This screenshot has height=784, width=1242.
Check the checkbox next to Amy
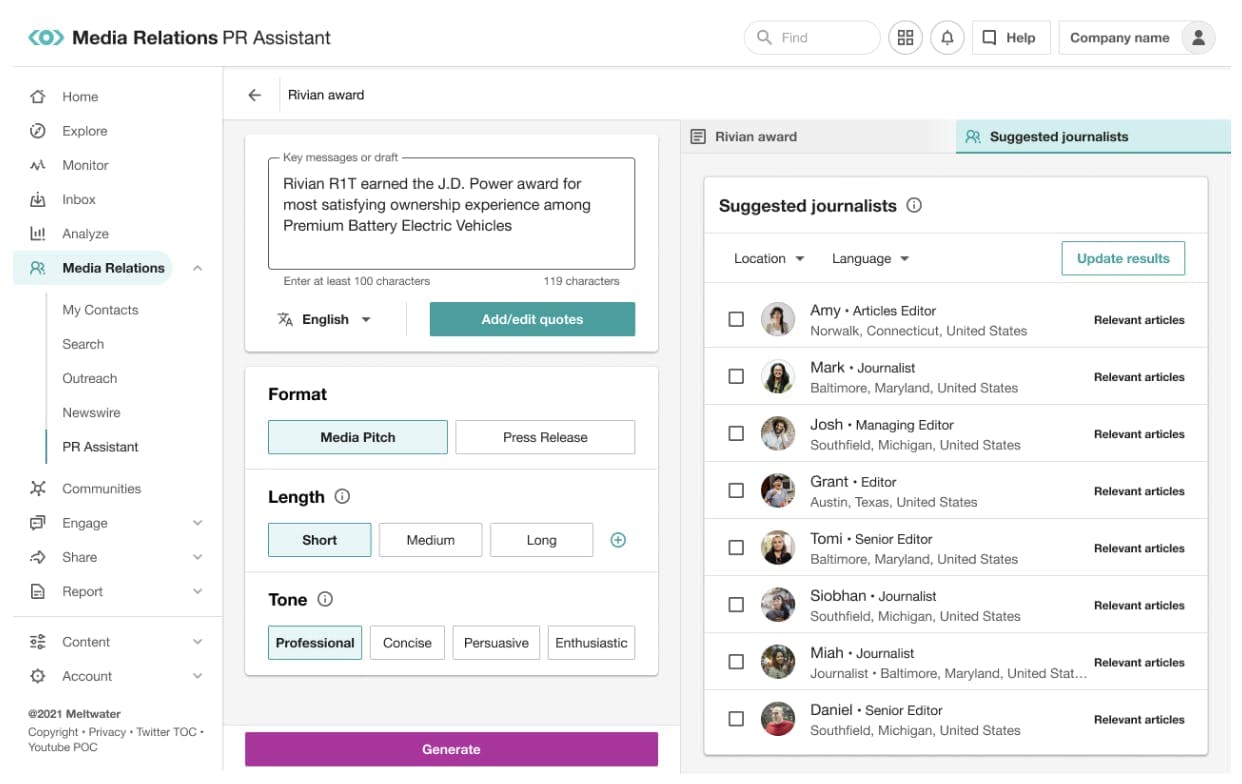[736, 318]
